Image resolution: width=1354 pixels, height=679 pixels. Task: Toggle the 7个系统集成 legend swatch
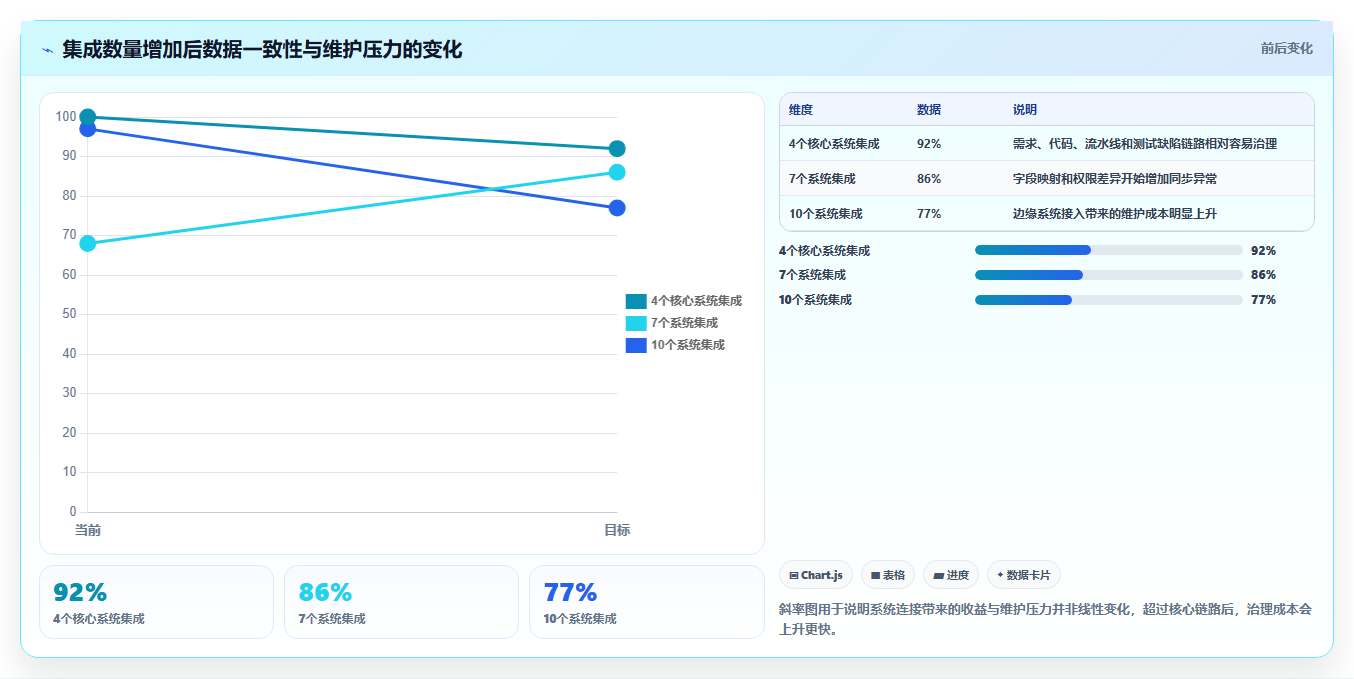(636, 323)
